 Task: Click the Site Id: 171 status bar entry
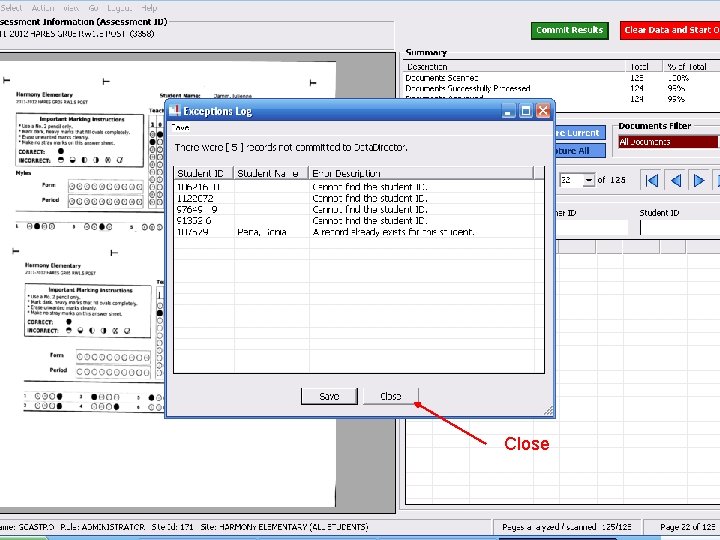pyautogui.click(x=173, y=527)
